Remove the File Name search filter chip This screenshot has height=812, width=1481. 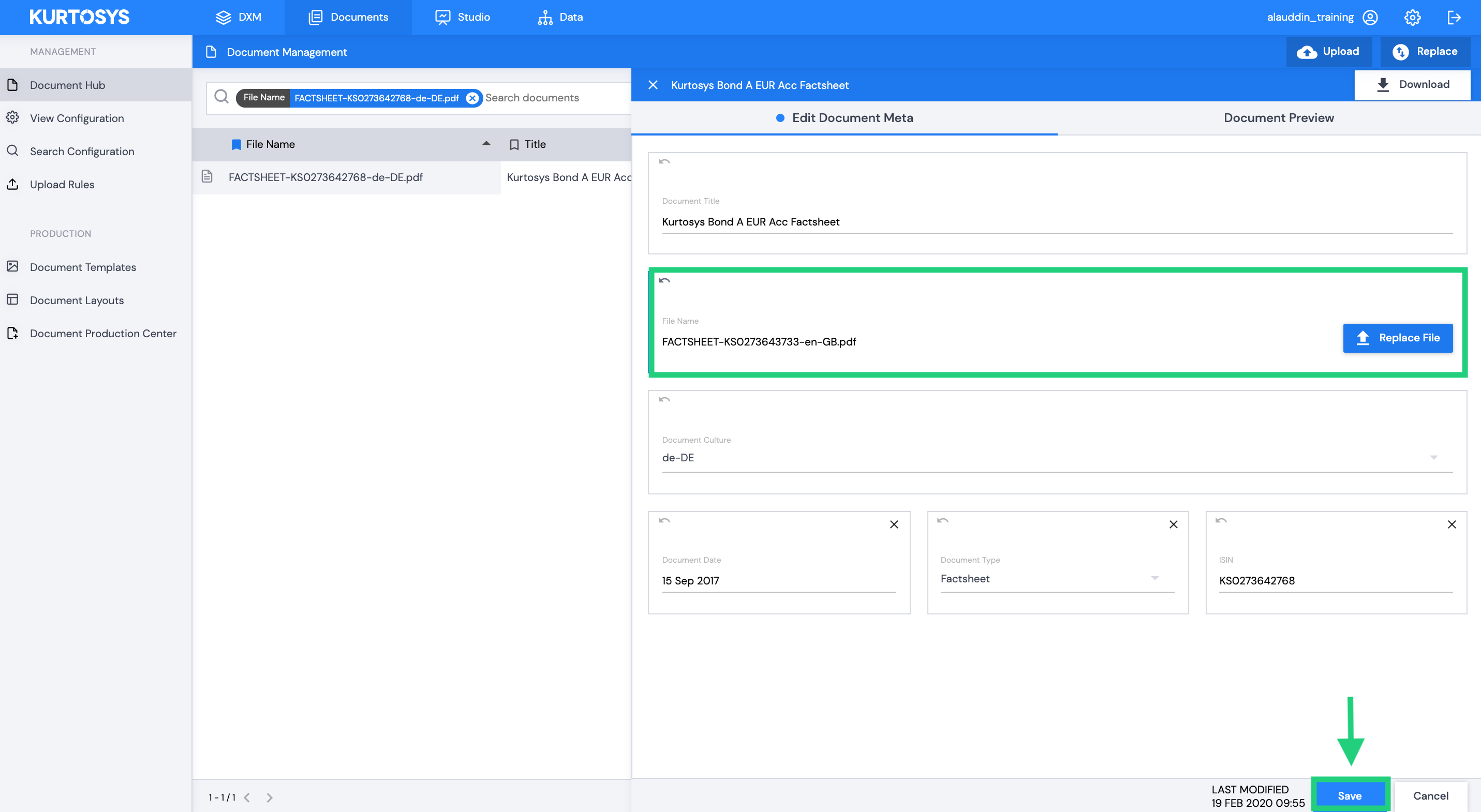pyautogui.click(x=472, y=98)
